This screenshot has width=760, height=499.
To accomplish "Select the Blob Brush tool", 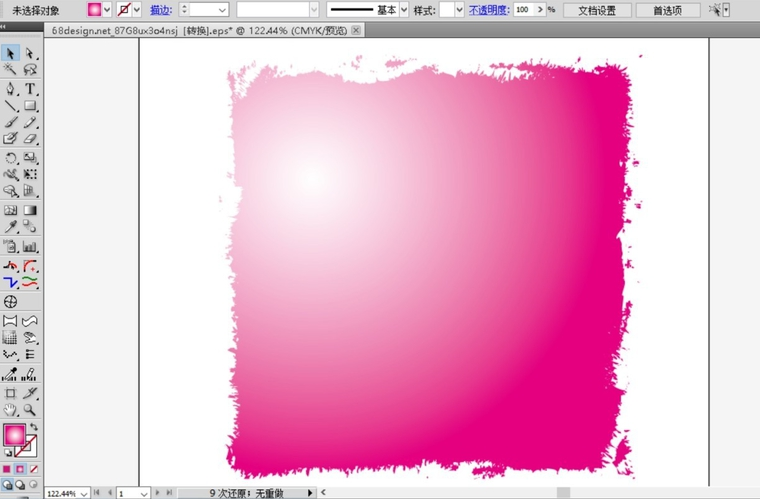I will point(10,139).
